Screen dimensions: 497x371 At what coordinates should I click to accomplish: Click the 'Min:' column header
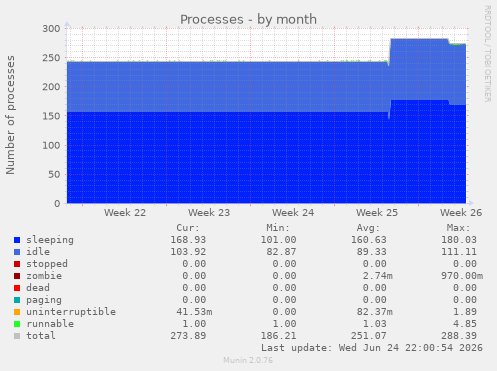point(278,228)
